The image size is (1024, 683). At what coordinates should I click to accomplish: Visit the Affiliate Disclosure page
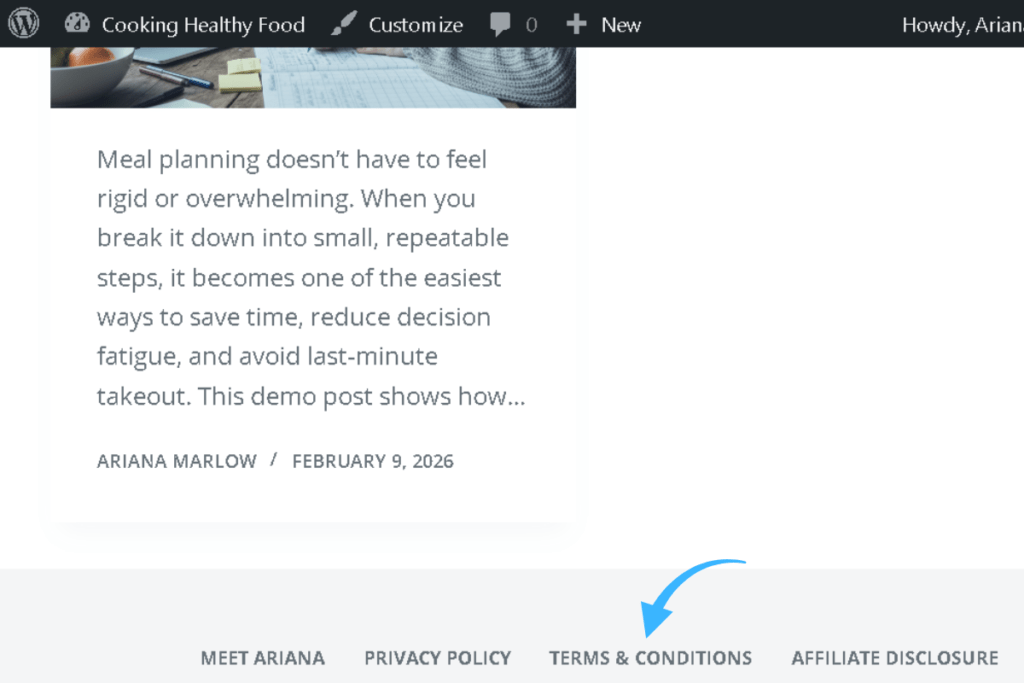[894, 658]
